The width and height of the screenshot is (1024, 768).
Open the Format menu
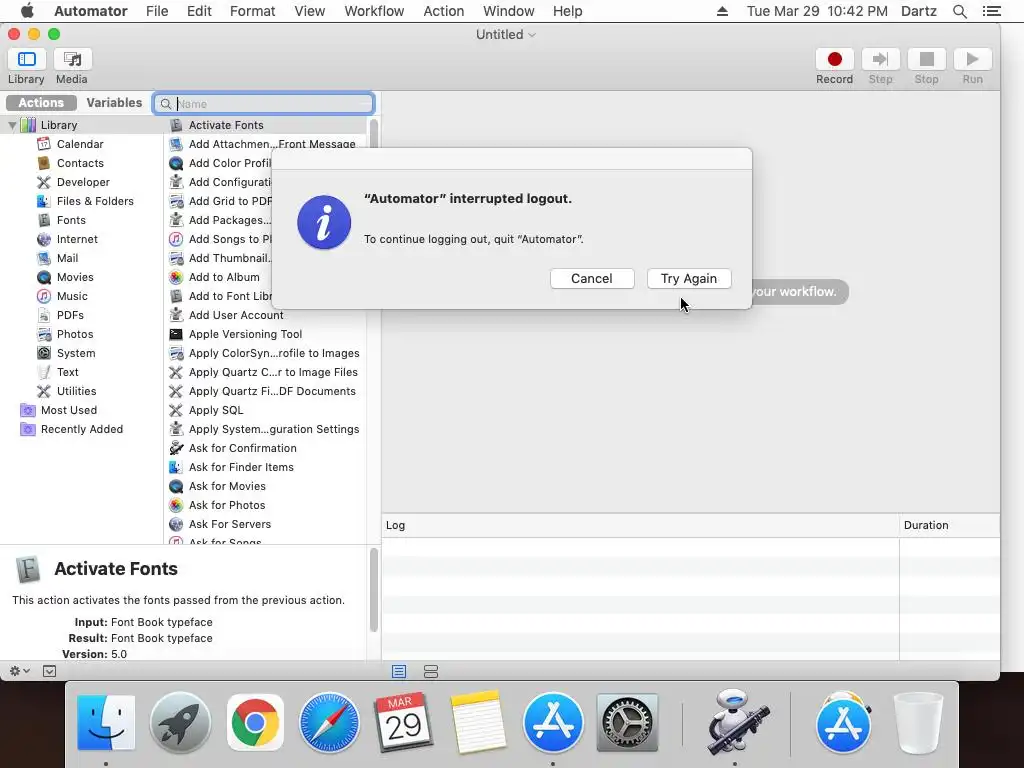click(x=252, y=11)
